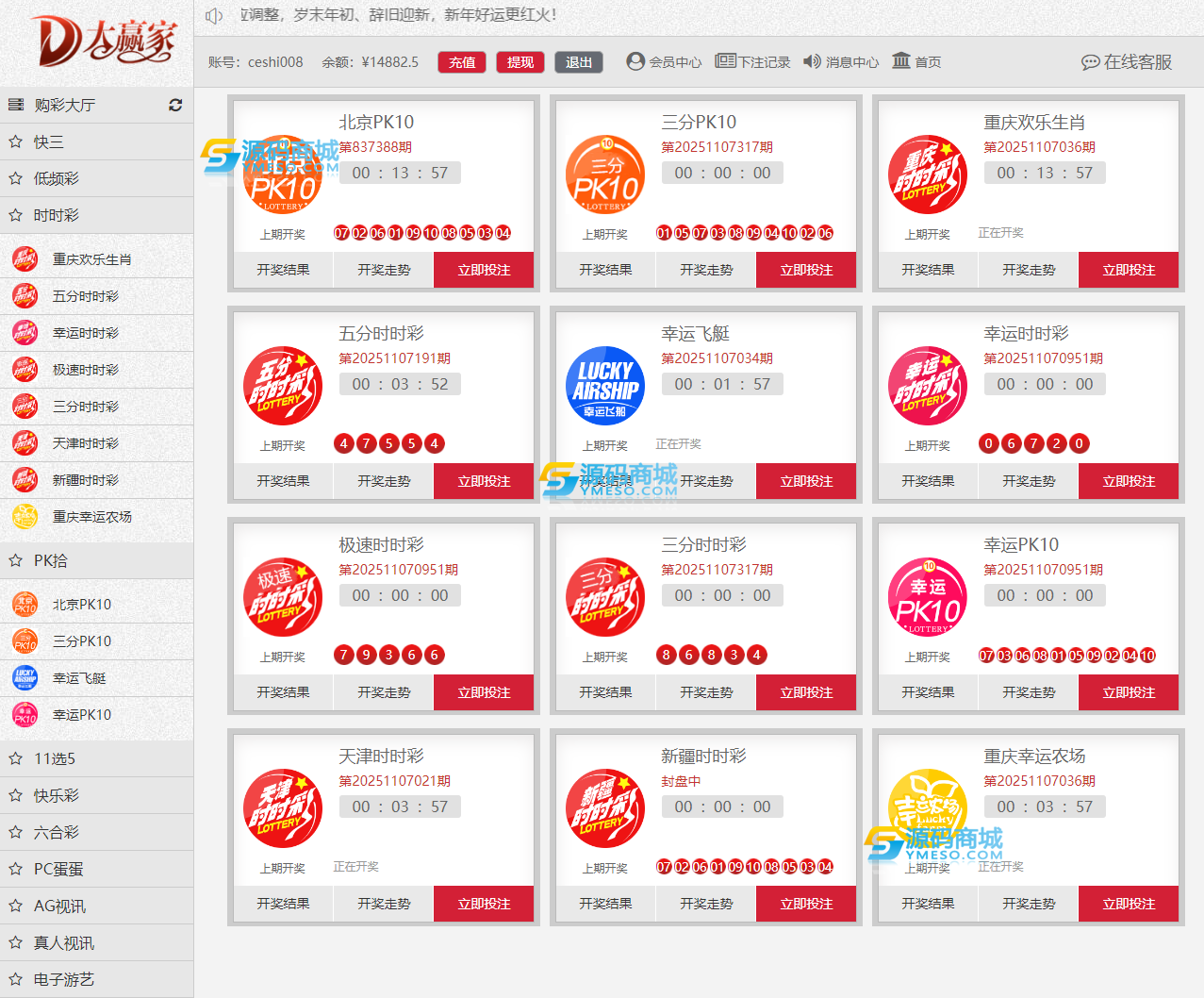The width and height of the screenshot is (1204, 998).
Task: Go to 首页 home page
Action: [915, 61]
